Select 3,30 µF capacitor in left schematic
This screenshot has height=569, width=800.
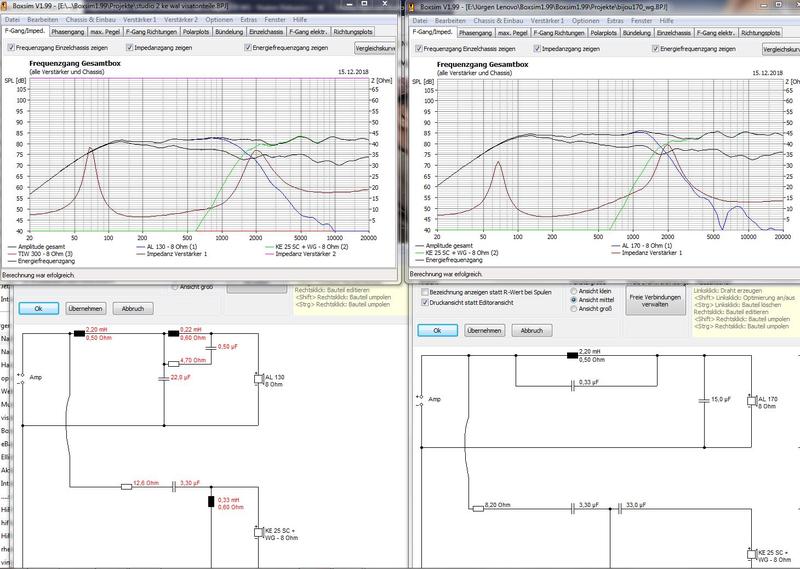pyautogui.click(x=174, y=487)
